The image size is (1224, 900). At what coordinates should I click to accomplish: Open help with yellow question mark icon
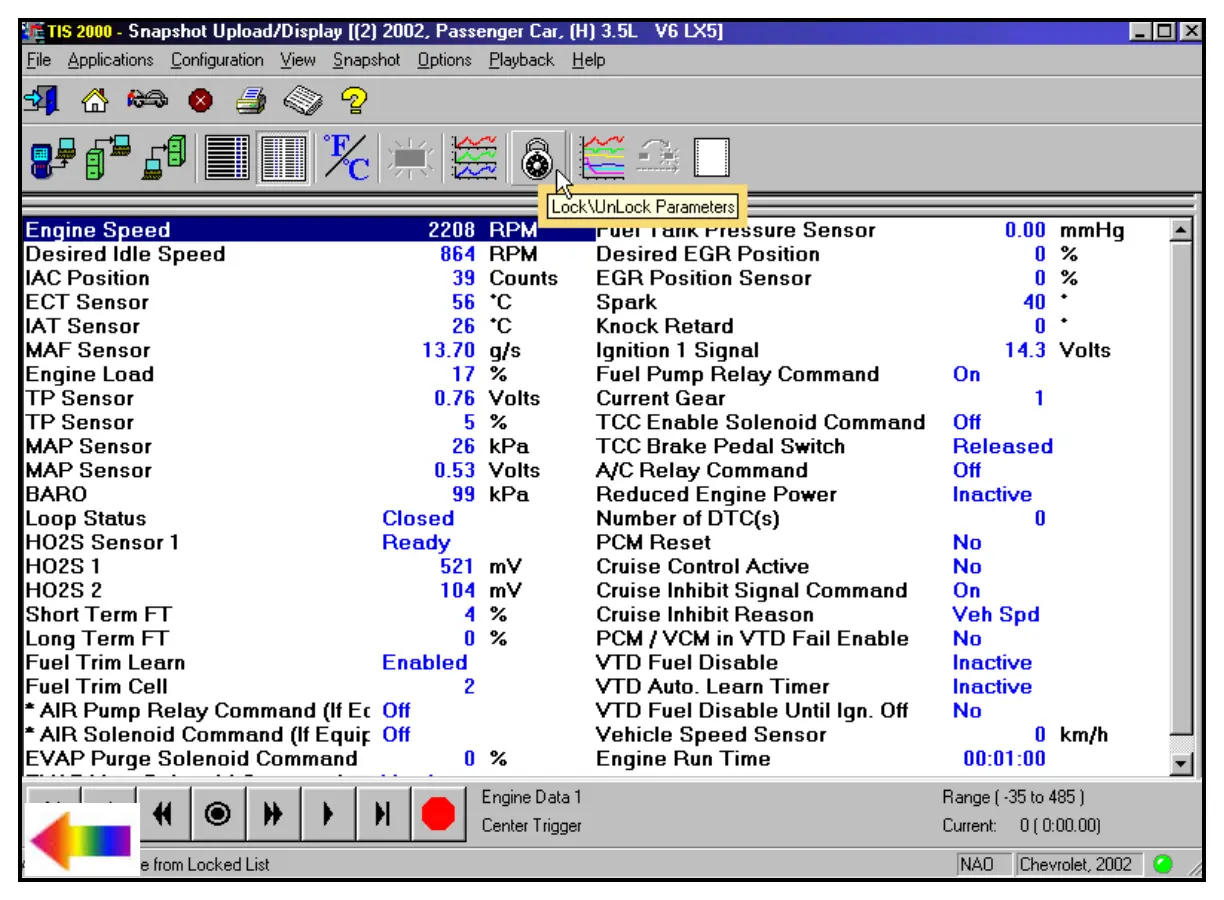pyautogui.click(x=354, y=100)
